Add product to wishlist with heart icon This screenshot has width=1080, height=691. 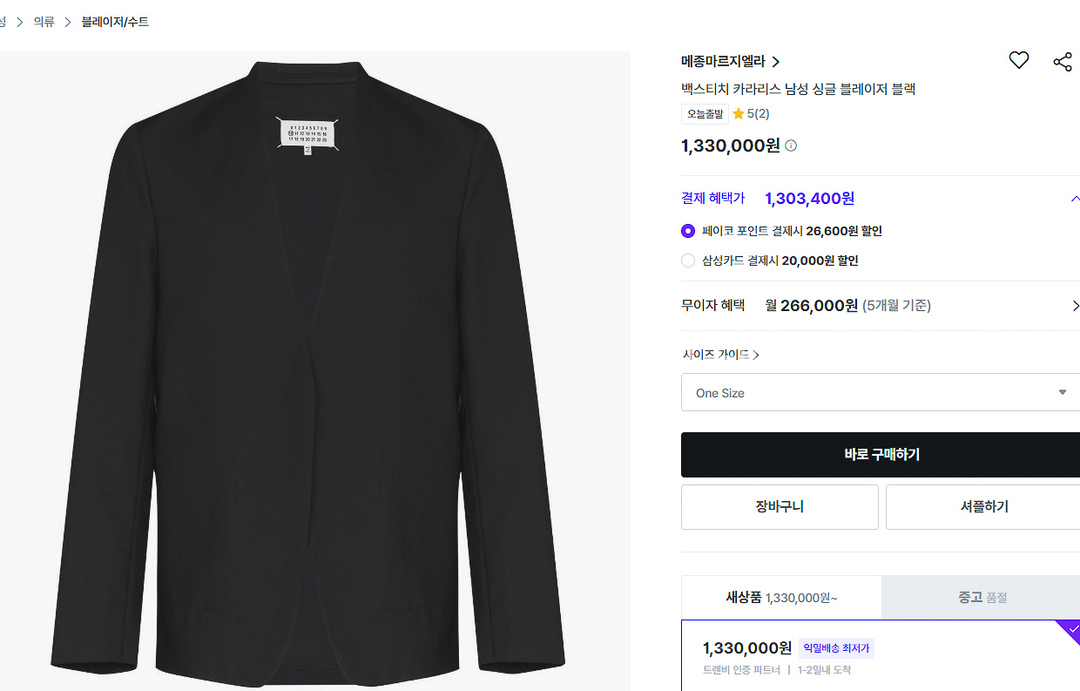(x=1018, y=61)
